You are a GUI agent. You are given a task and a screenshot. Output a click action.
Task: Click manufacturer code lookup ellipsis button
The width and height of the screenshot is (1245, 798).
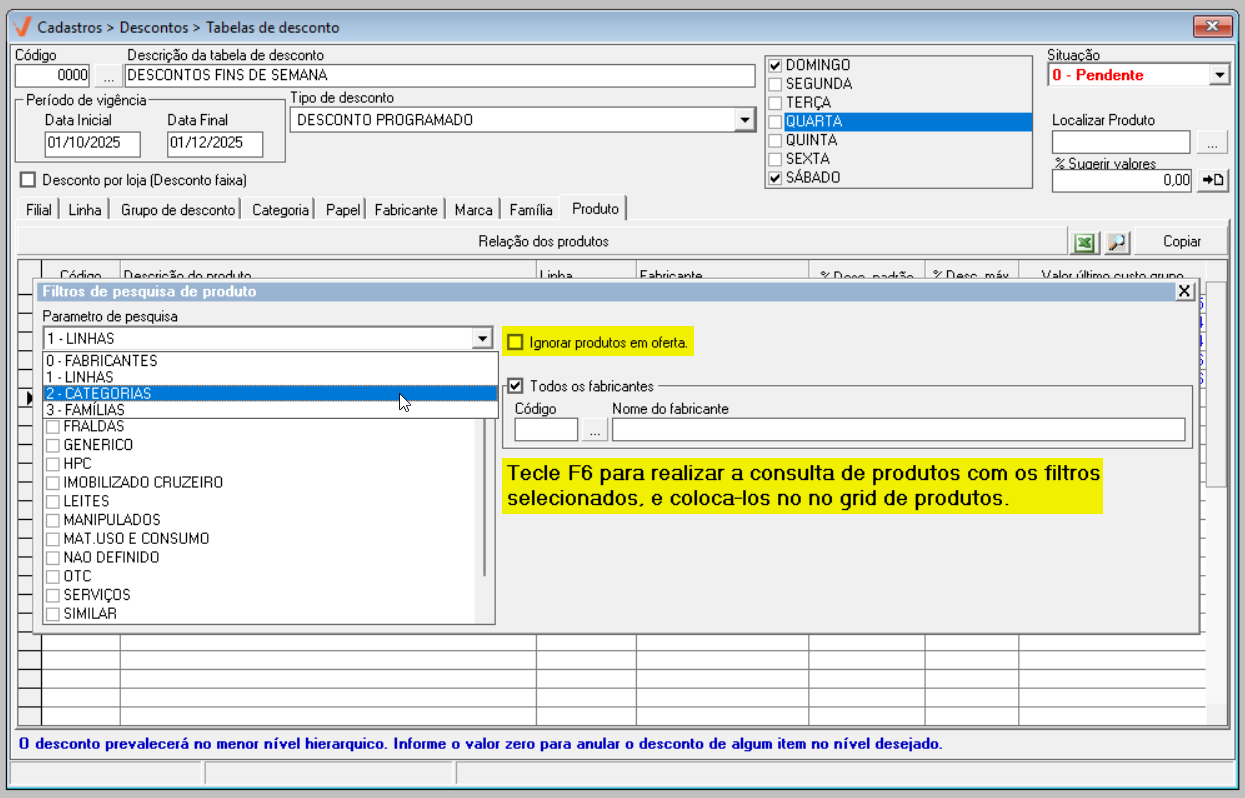pos(595,429)
